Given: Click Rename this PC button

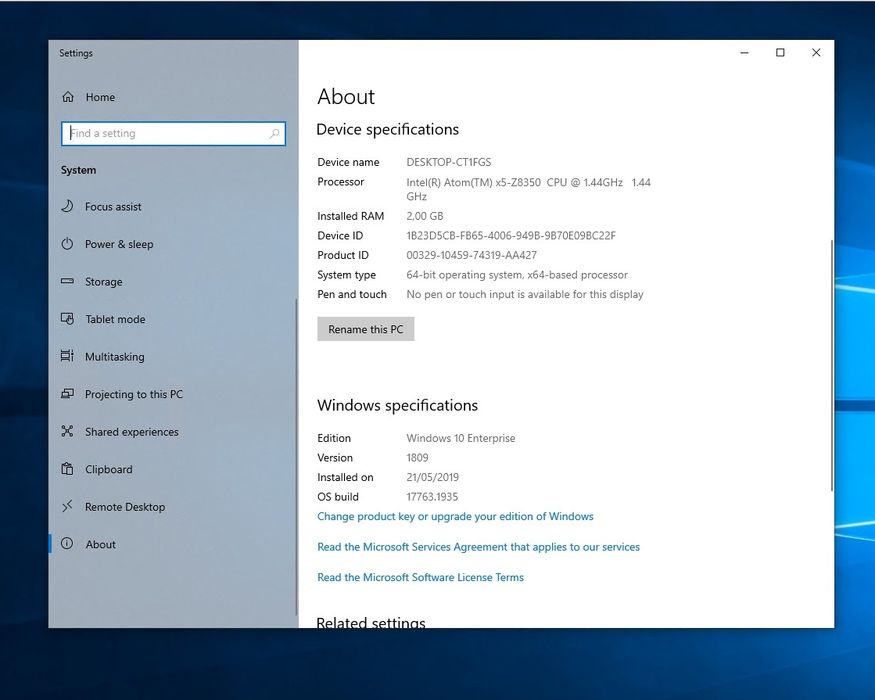Looking at the screenshot, I should coord(366,329).
